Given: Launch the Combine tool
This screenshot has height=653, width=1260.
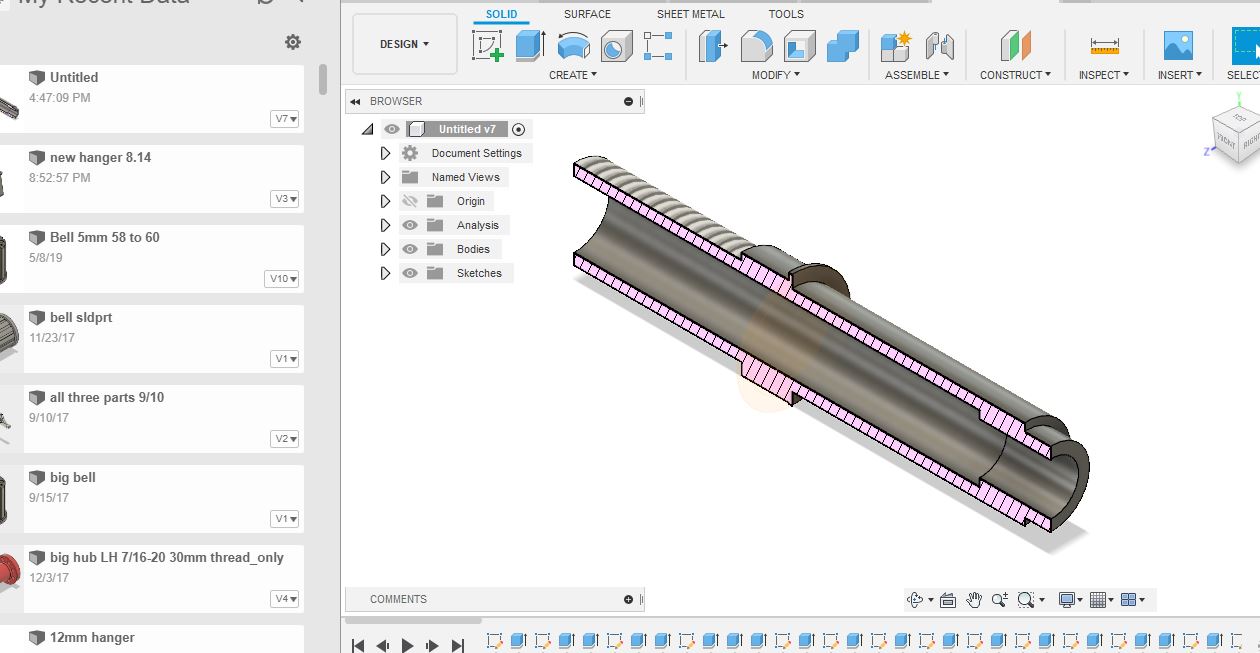Looking at the screenshot, I should point(843,46).
